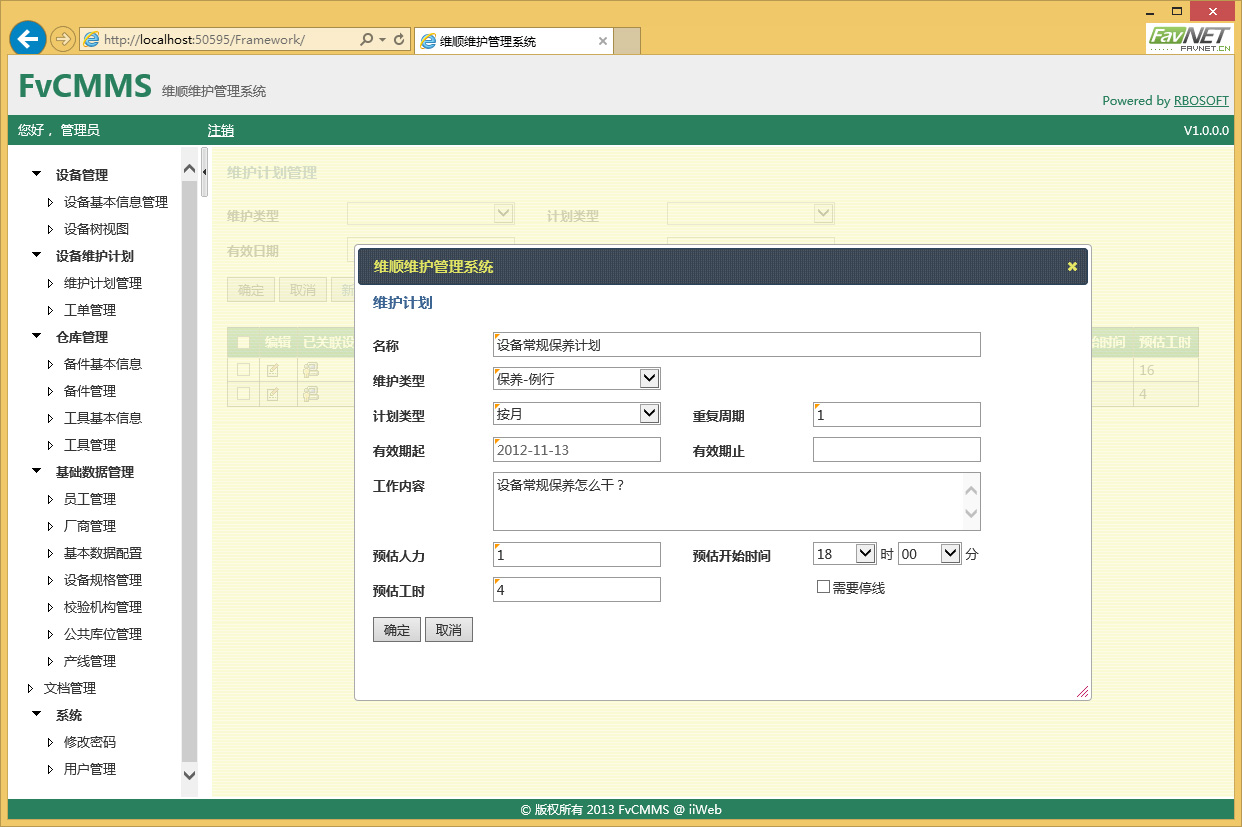Image resolution: width=1242 pixels, height=827 pixels.
Task: Click the 注销 logout link
Action: 221,130
